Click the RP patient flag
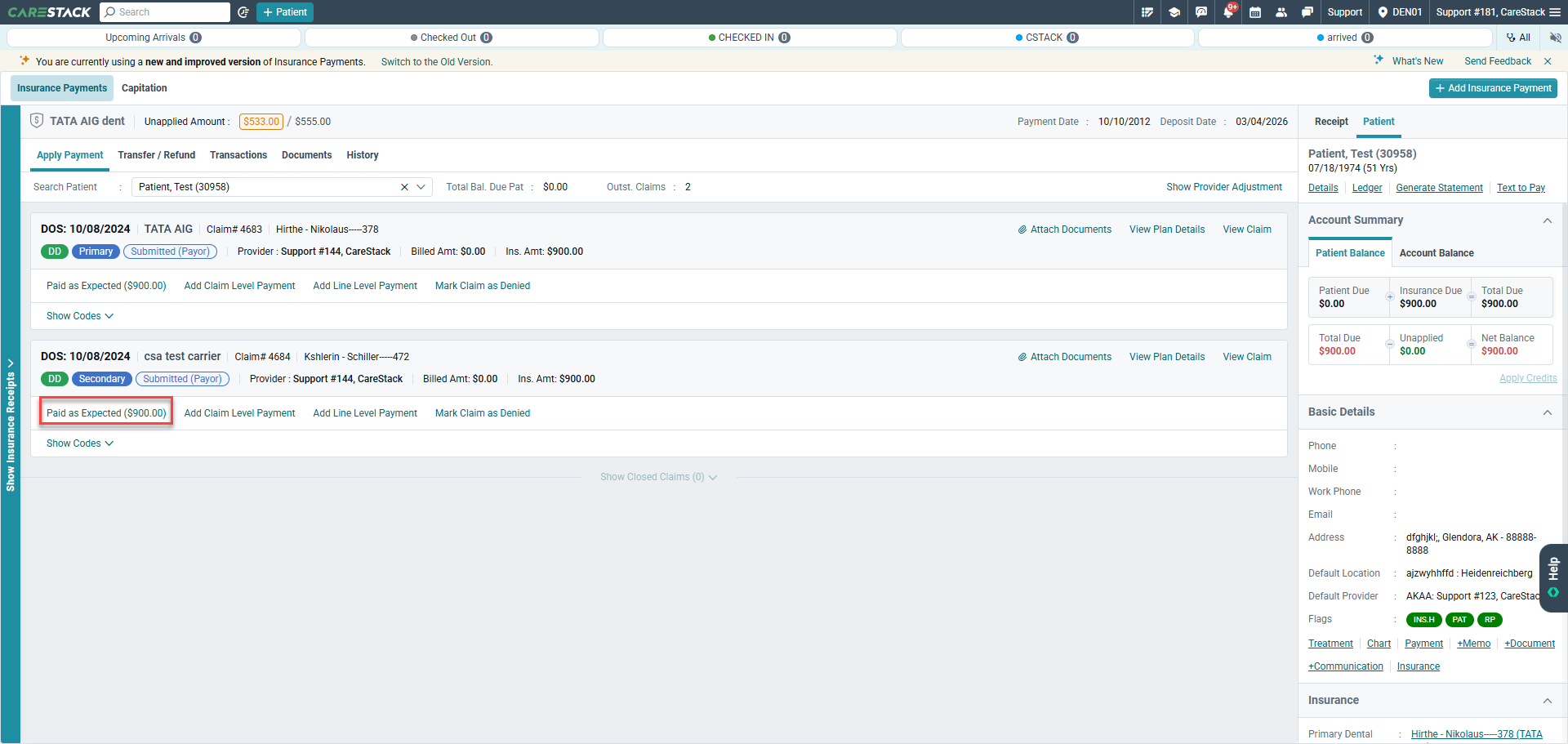 [x=1490, y=620]
